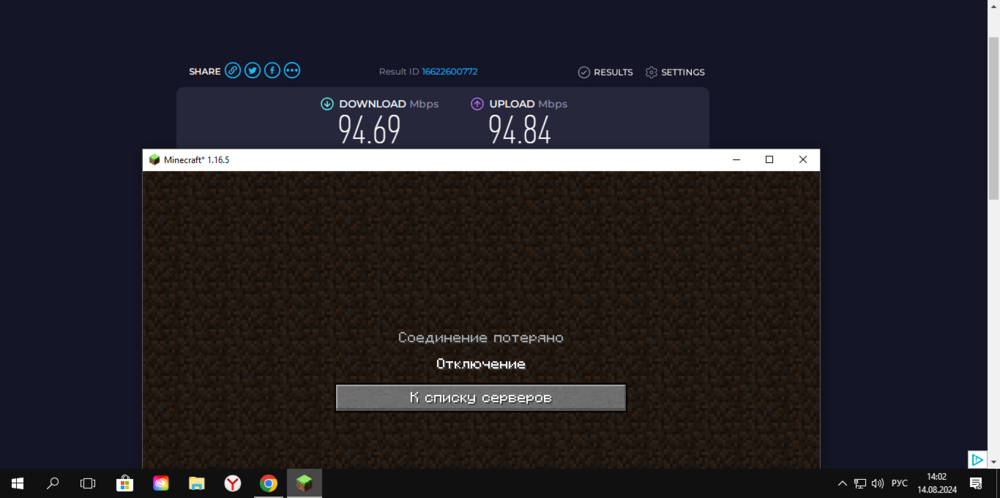Close the Minecraft 1.16.5 window
Screen dimensions: 1000x498
[803, 159]
